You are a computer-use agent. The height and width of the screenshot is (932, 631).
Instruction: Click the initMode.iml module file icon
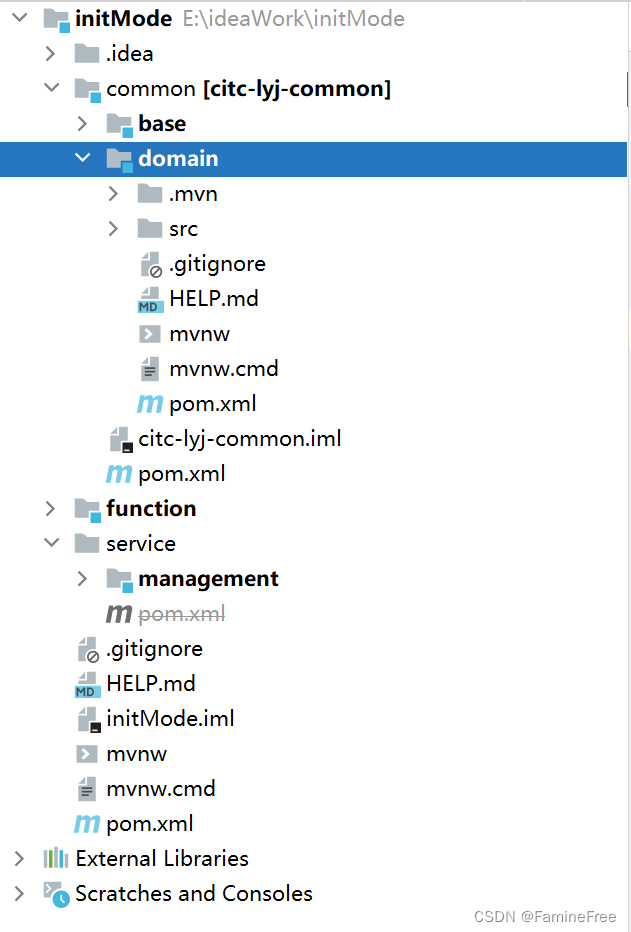[87, 718]
